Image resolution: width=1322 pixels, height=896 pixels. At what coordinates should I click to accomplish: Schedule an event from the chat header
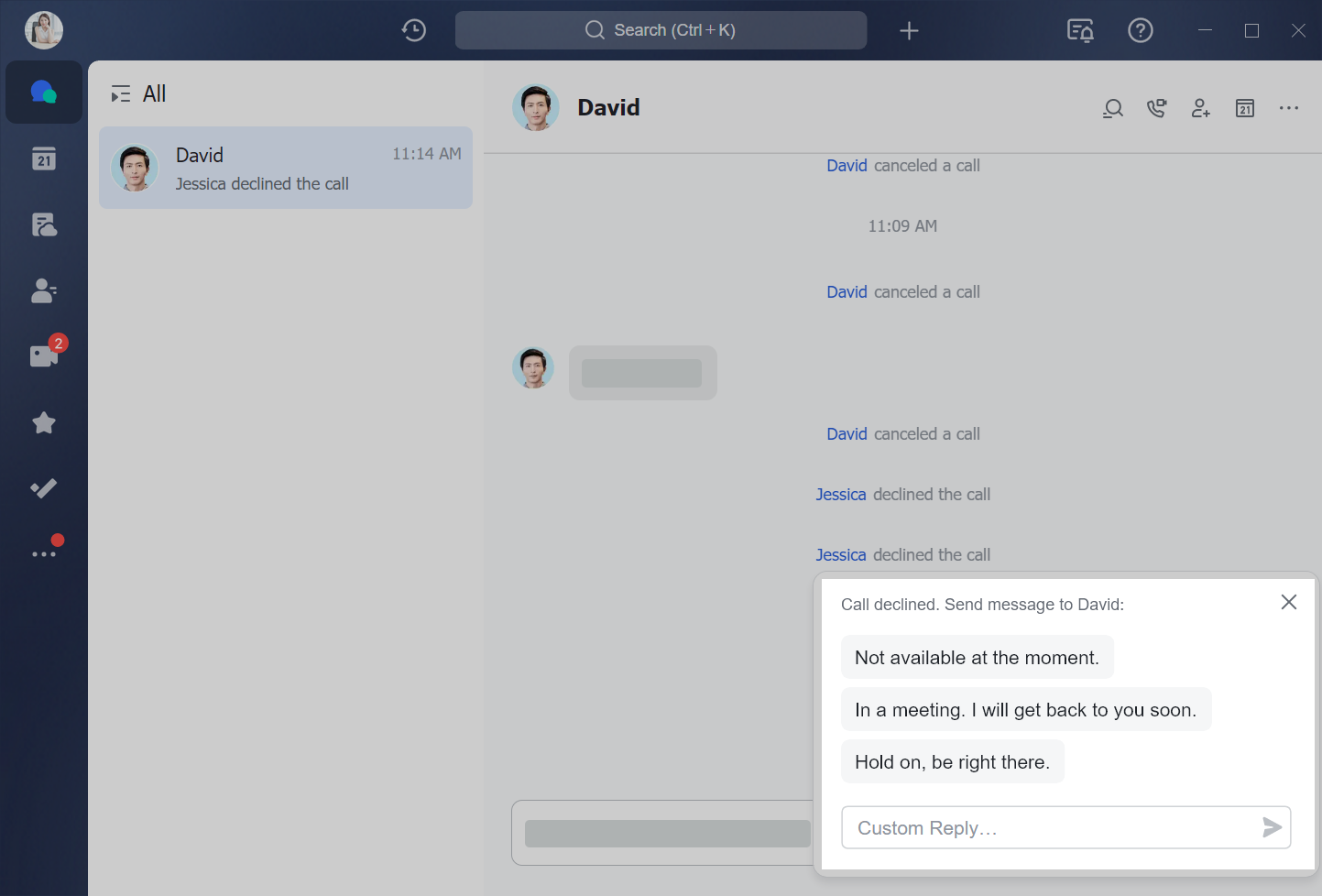pos(1244,107)
